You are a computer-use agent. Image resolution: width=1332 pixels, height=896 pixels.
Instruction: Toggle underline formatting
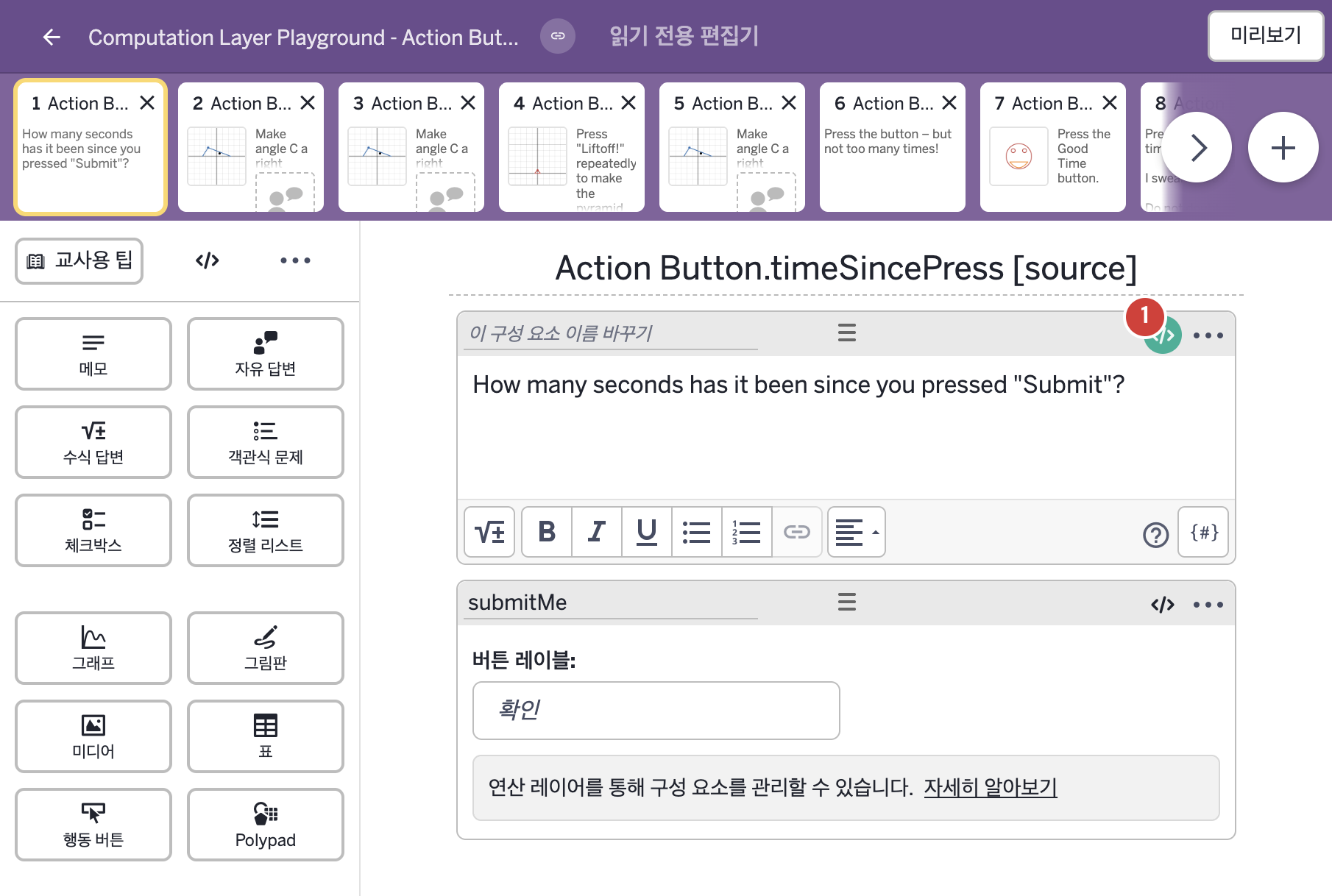pyautogui.click(x=647, y=532)
